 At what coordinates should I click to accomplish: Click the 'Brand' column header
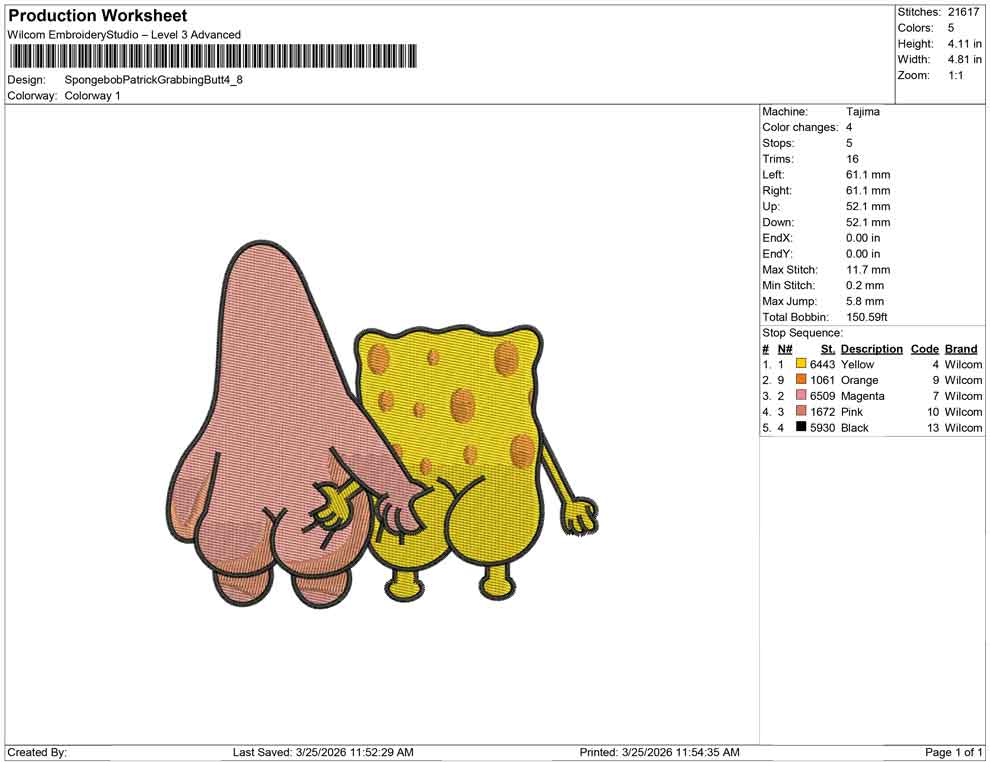[961, 348]
